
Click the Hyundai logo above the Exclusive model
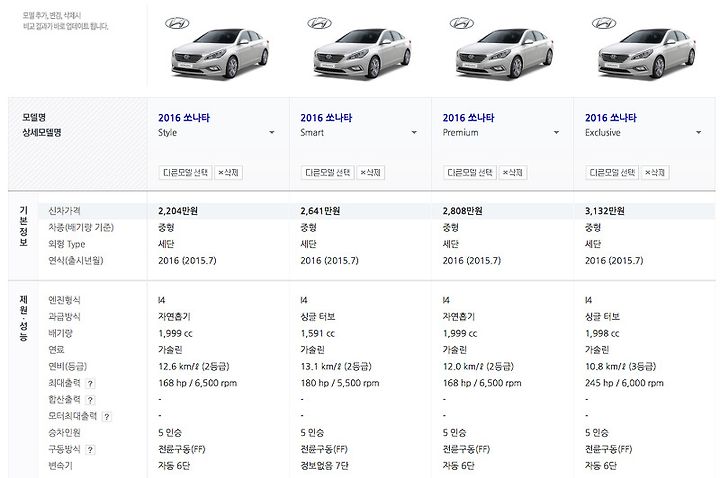point(604,23)
